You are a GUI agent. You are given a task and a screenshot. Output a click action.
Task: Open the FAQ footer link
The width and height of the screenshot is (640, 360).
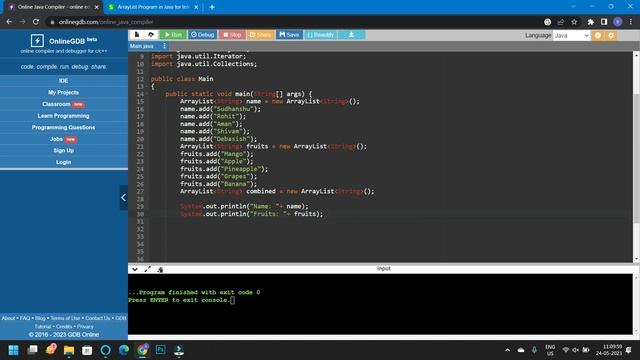[25, 318]
